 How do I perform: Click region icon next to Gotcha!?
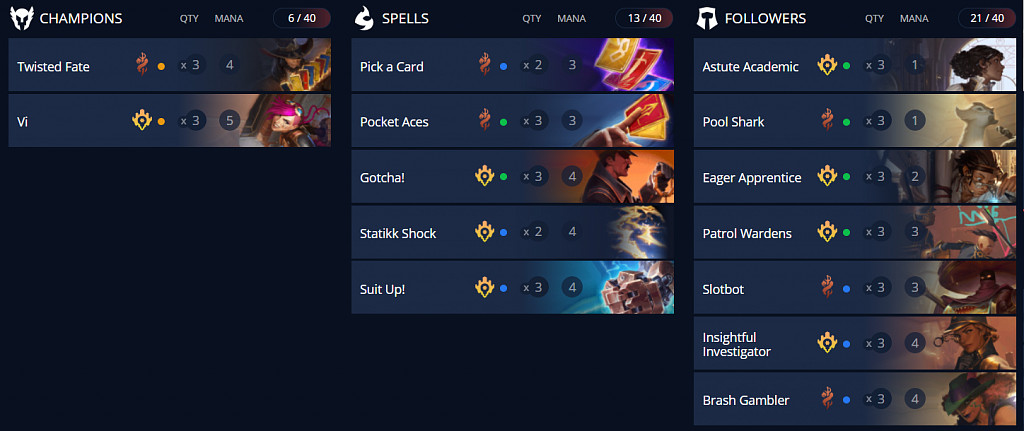pos(485,177)
